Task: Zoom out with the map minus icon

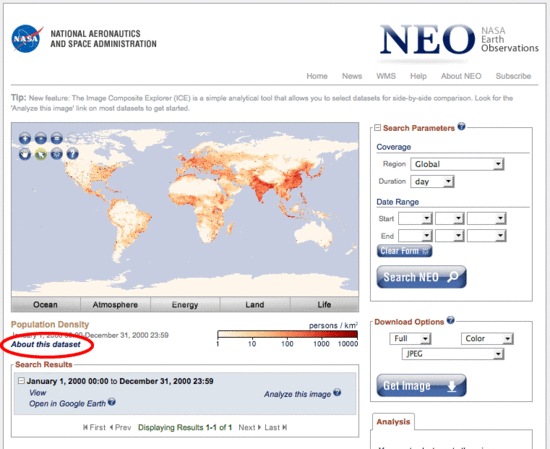Action: (x=41, y=138)
